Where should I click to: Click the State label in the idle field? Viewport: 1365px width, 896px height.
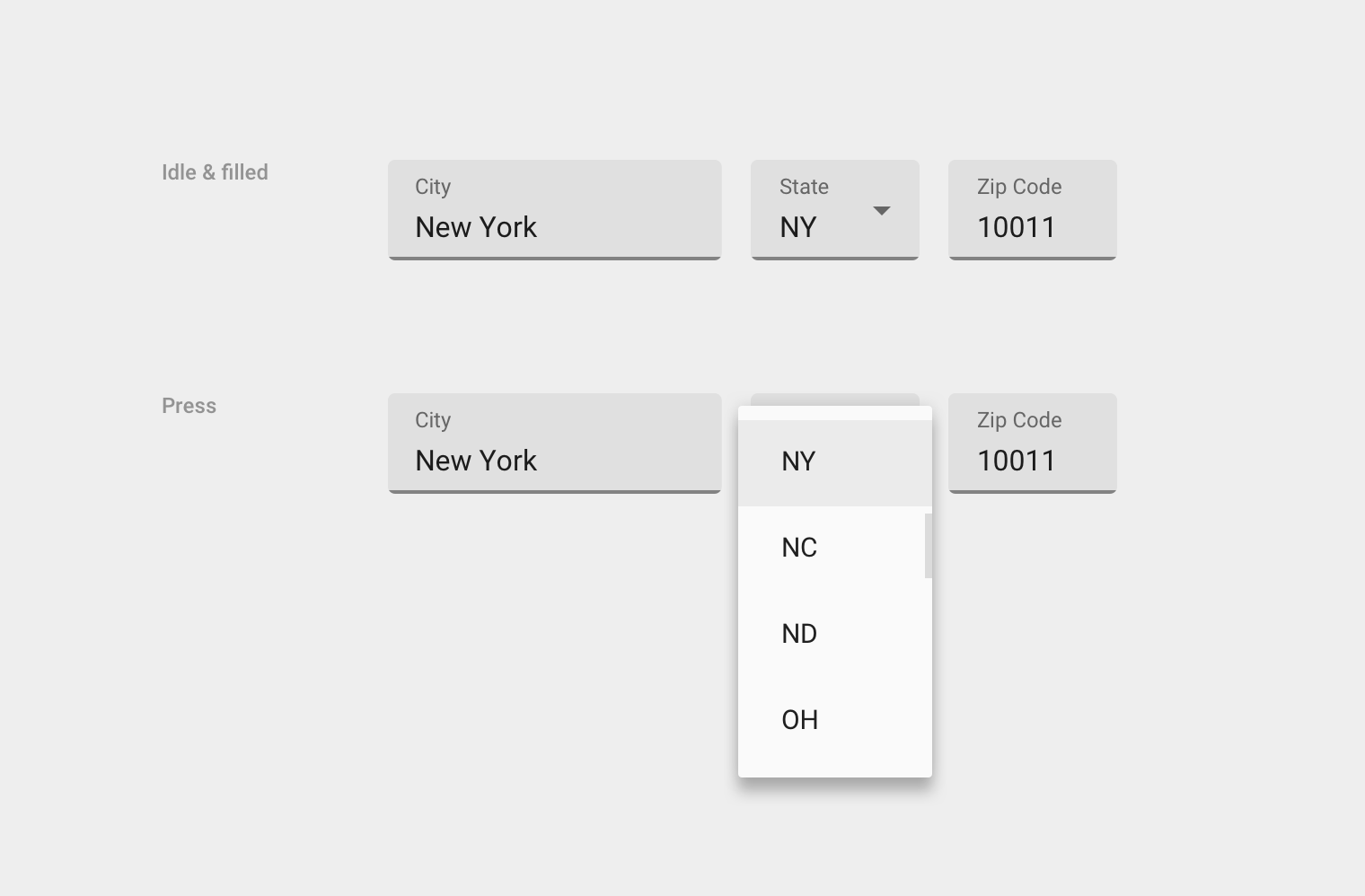click(x=804, y=187)
